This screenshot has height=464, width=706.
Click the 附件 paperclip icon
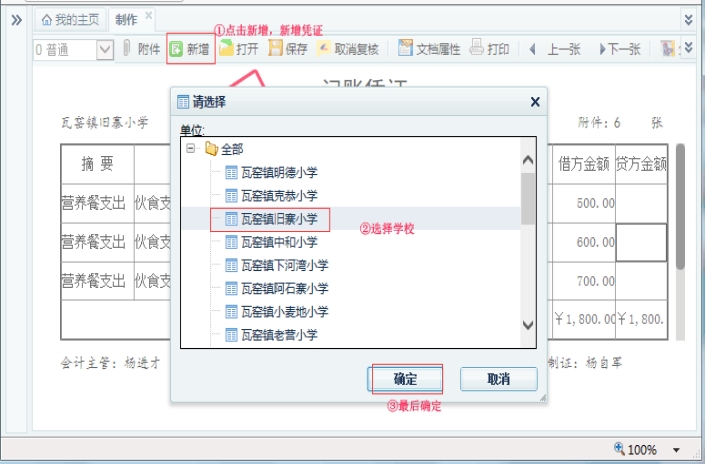127,48
